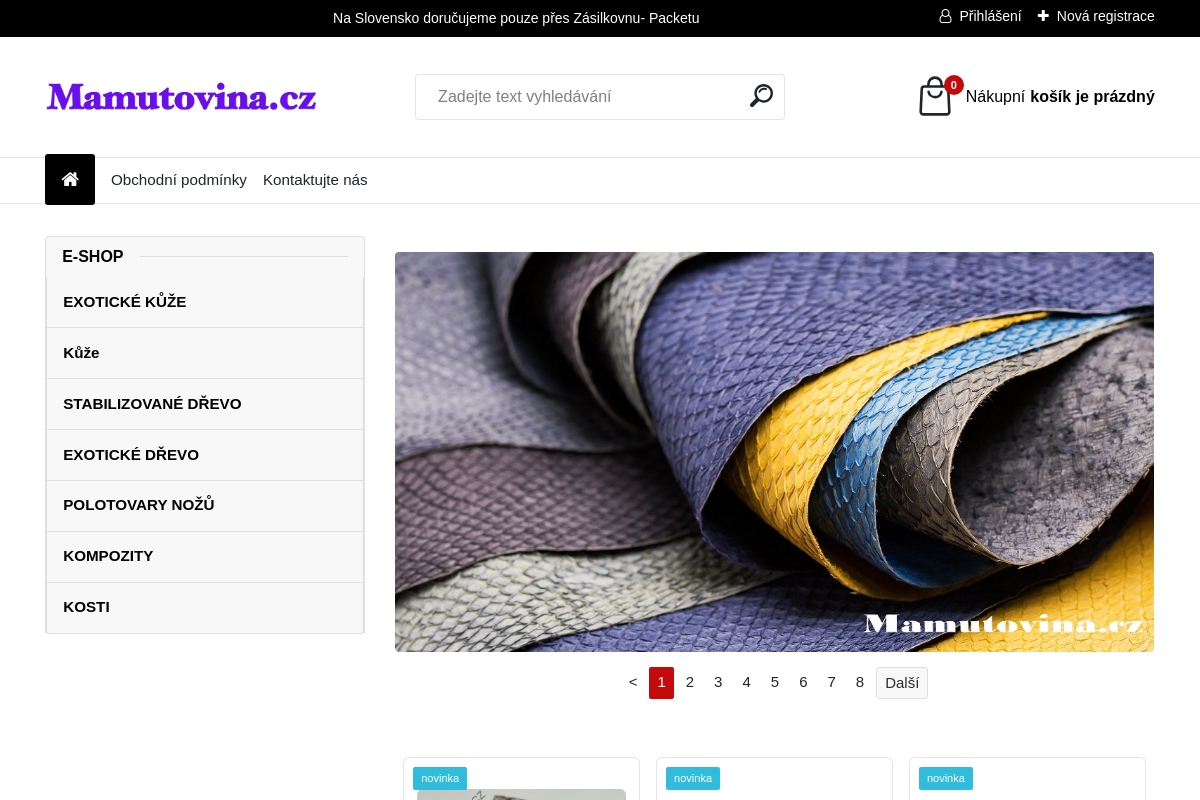Open the shopping bag cart icon

935,97
